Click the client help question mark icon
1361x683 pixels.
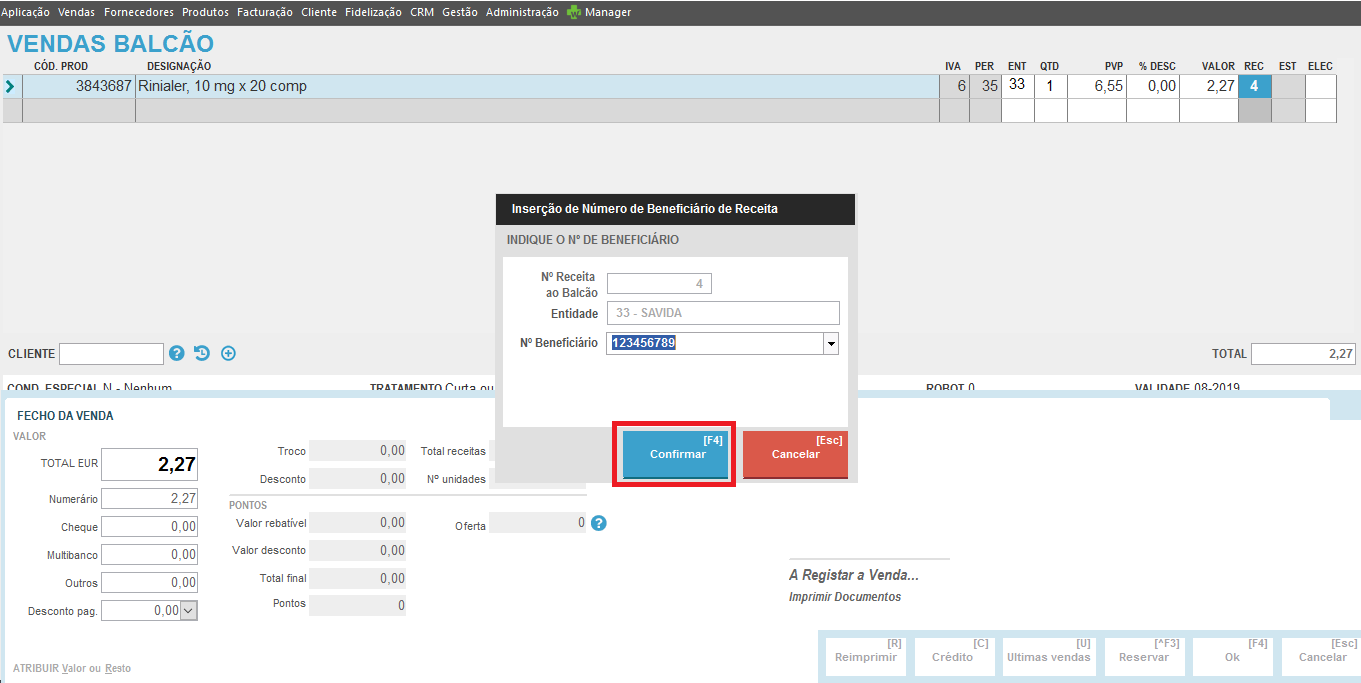pyautogui.click(x=177, y=353)
